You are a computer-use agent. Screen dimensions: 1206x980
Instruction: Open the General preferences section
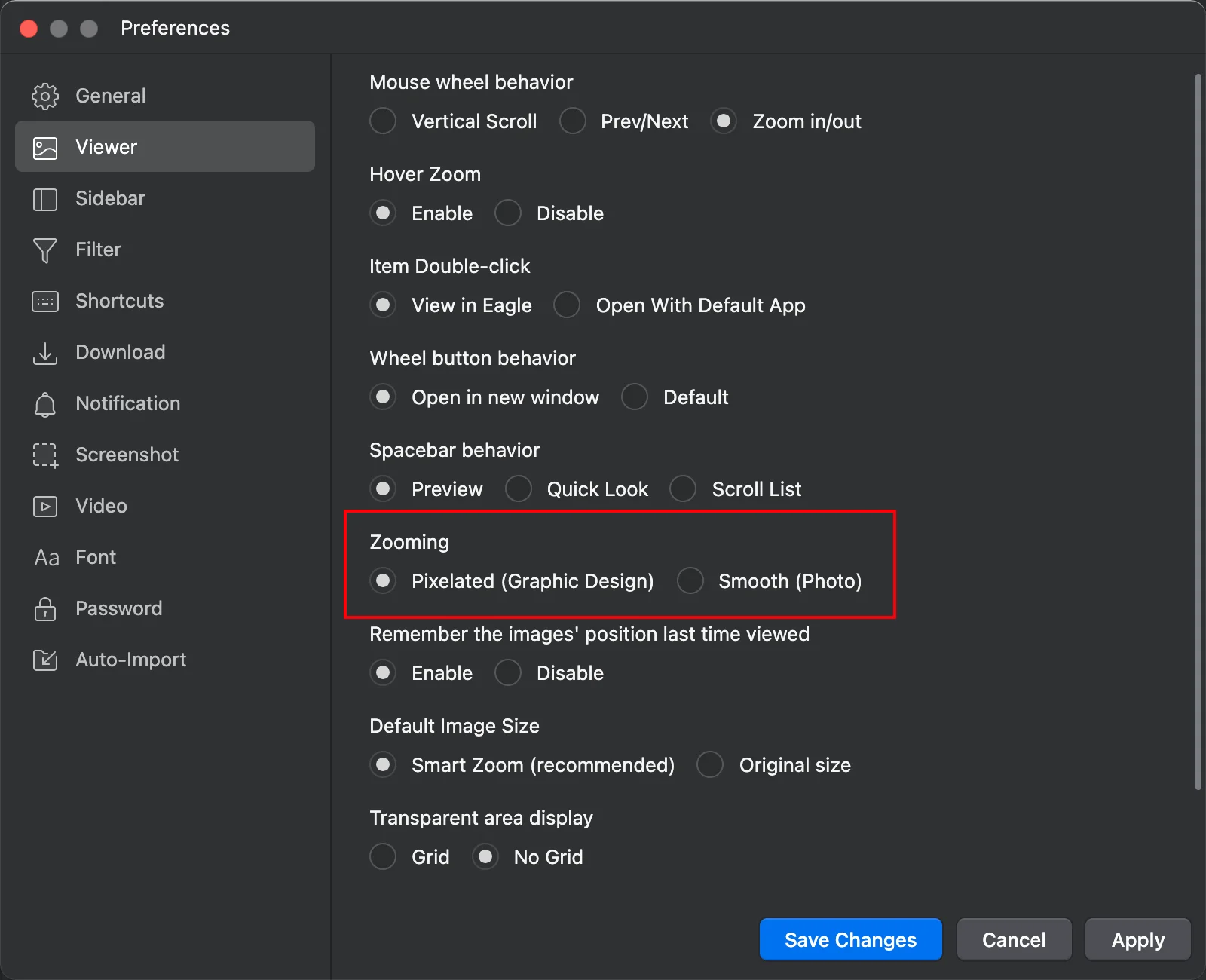[165, 96]
